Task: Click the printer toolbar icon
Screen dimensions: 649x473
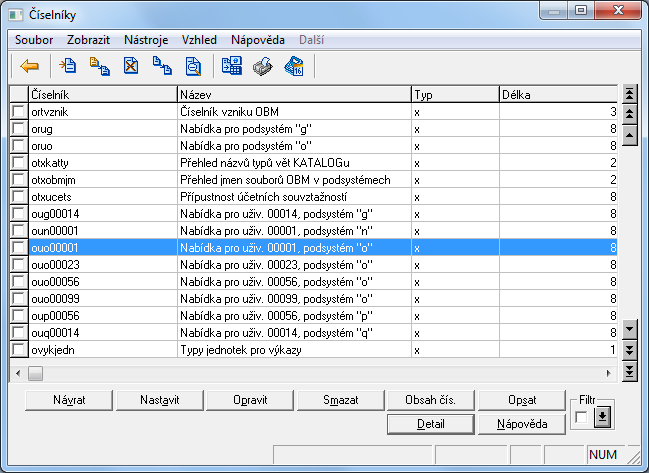Action: [x=262, y=67]
